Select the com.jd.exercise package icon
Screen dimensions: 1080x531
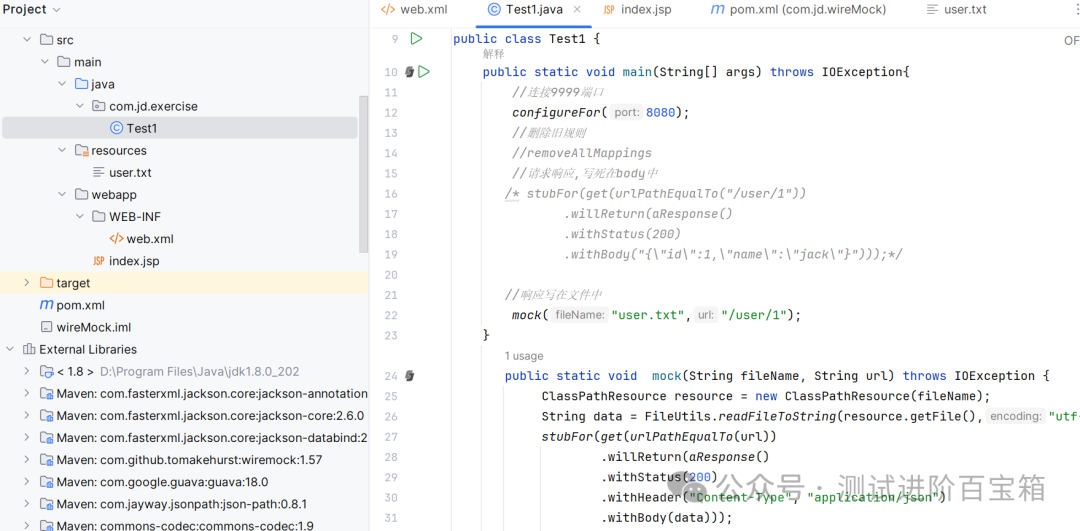[x=99, y=106]
